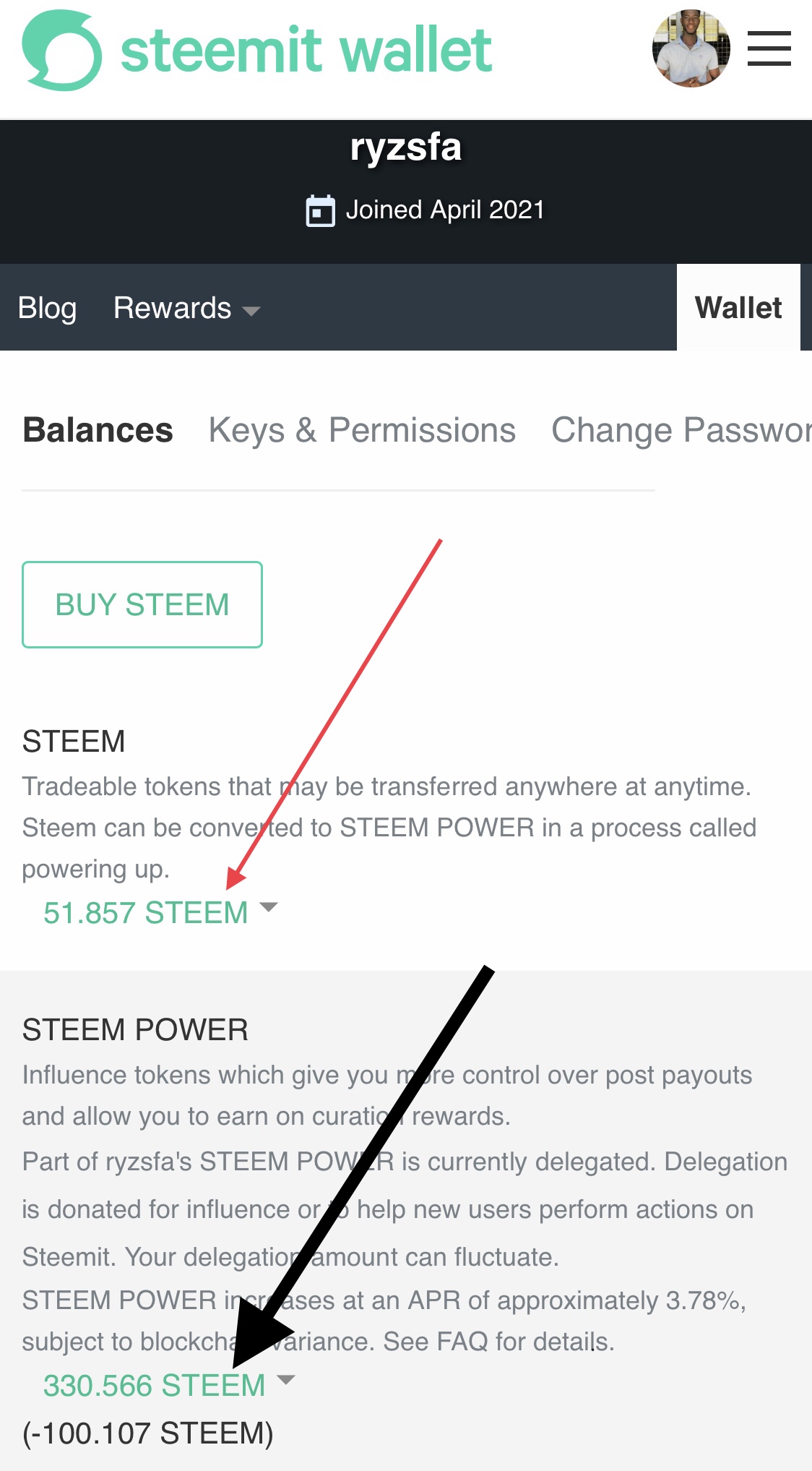Click the "steemit wallet" title text
The image size is (812, 1471).
[x=306, y=50]
